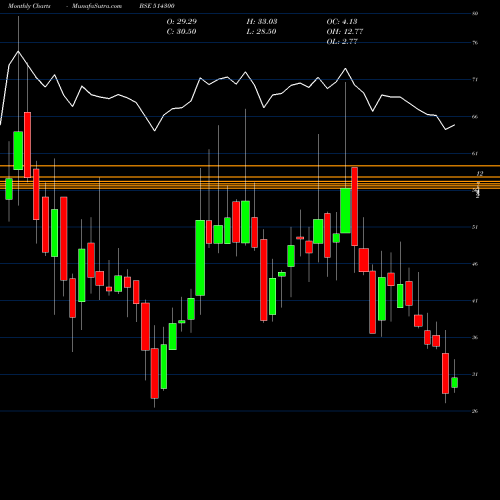The height and width of the screenshot is (500, 500).
Task: Click the price axis label '41'
Action: [x=475, y=301]
